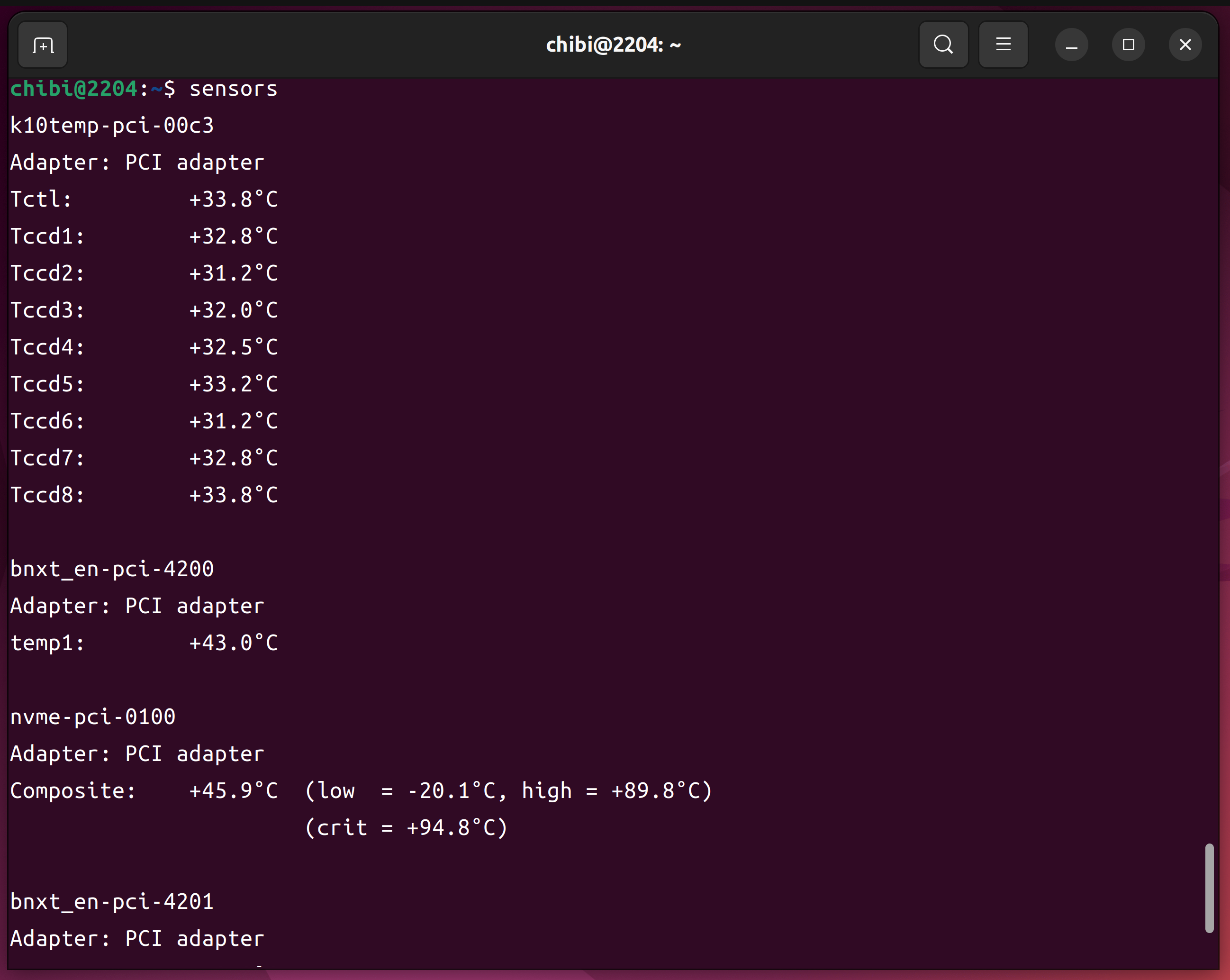Image resolution: width=1230 pixels, height=980 pixels.
Task: Open the terminal search
Action: [x=943, y=45]
